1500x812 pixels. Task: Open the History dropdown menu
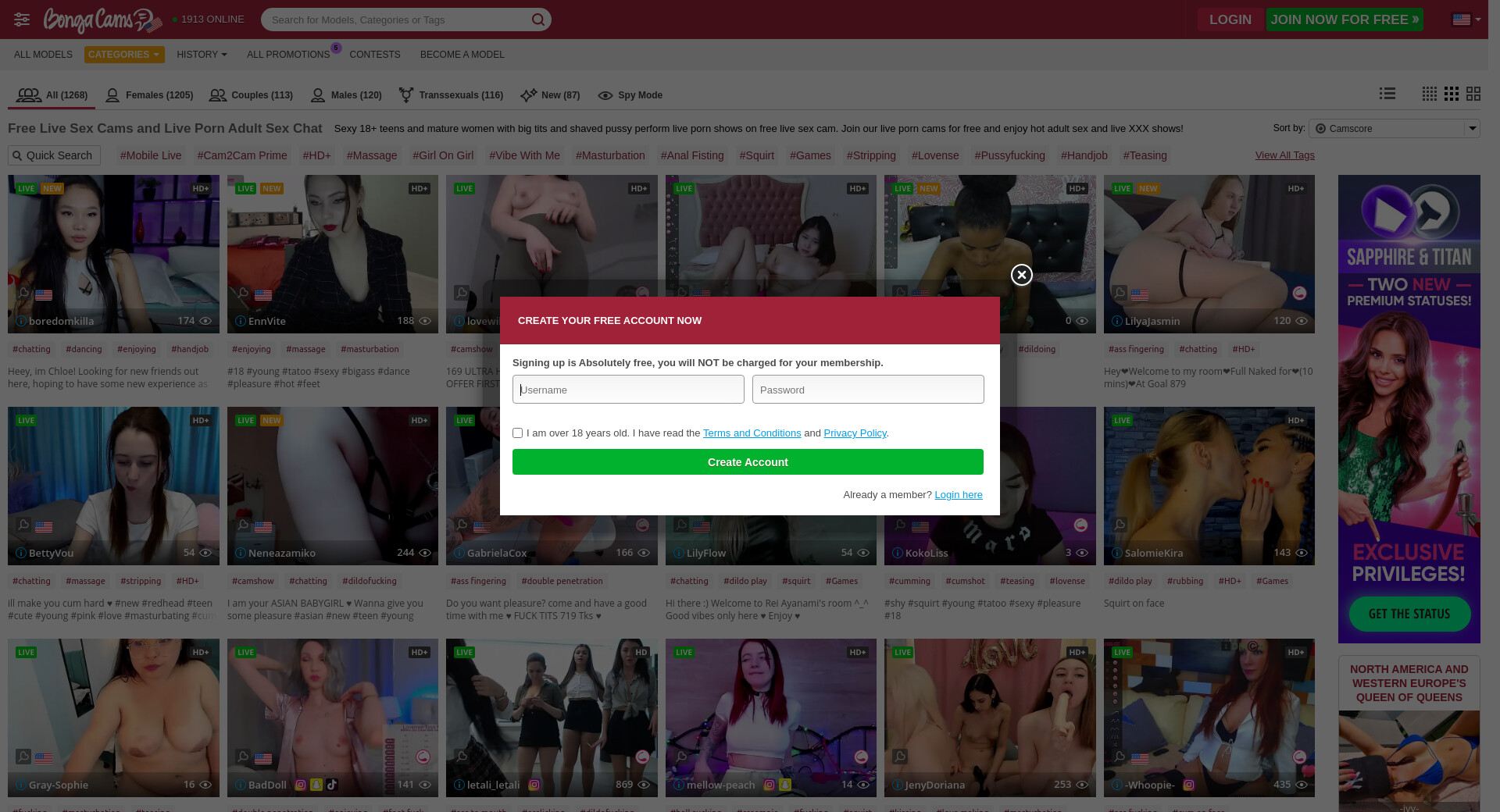pyautogui.click(x=202, y=55)
